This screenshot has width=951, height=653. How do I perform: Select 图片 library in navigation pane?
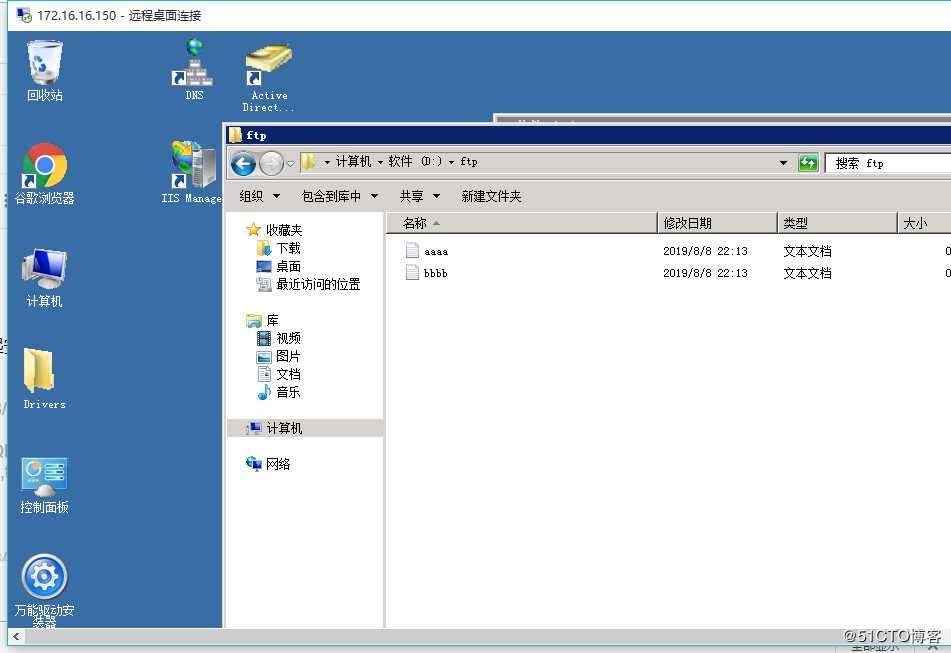tap(279, 356)
